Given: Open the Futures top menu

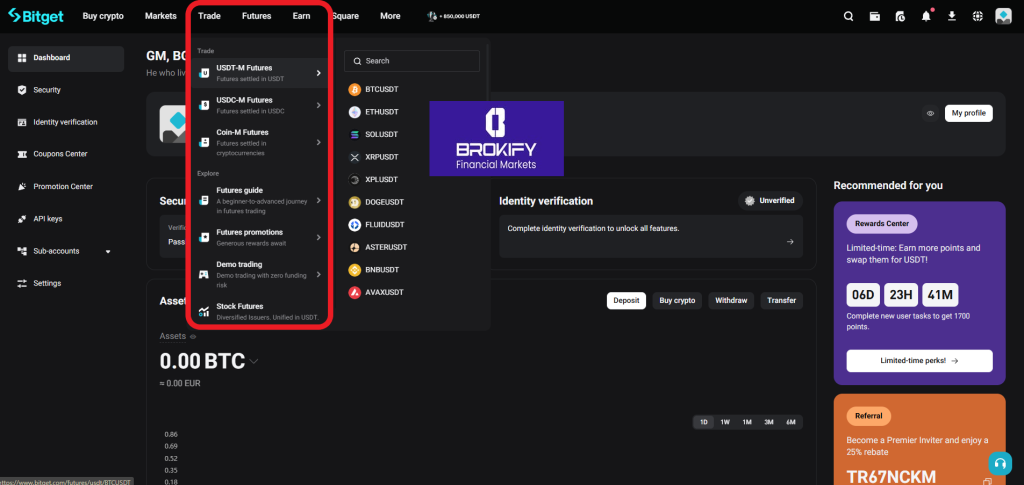Looking at the screenshot, I should [x=256, y=16].
